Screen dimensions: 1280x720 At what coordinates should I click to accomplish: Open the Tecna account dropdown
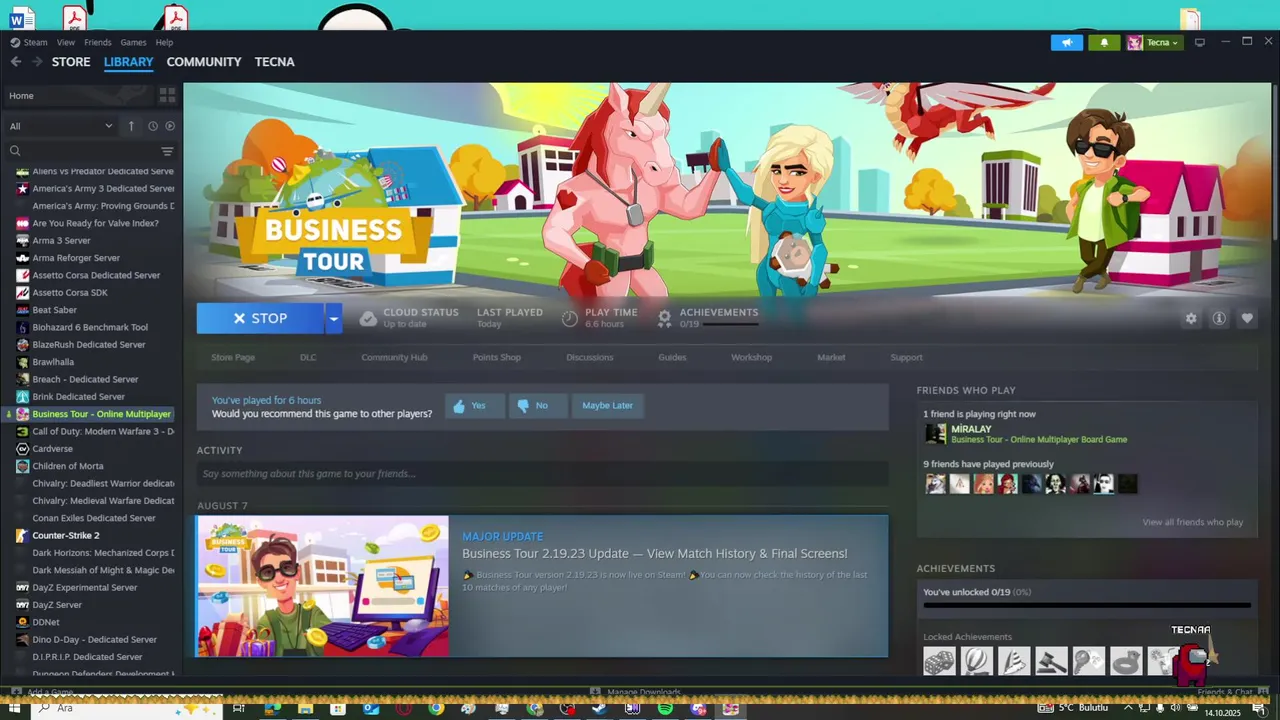[1155, 42]
